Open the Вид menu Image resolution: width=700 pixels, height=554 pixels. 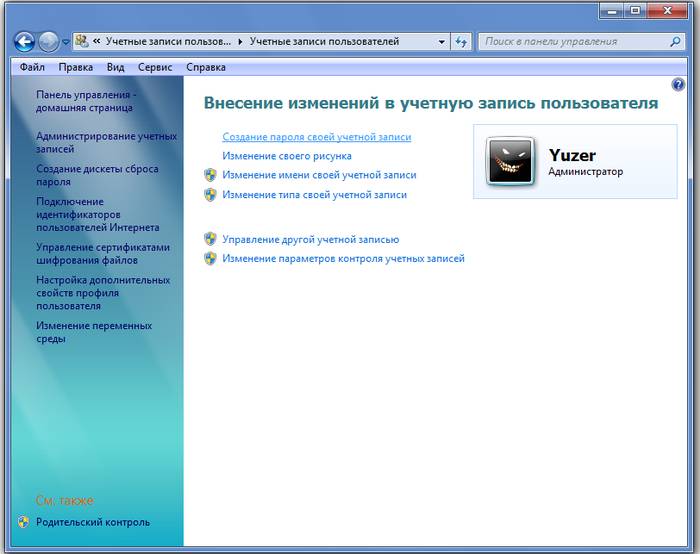115,67
